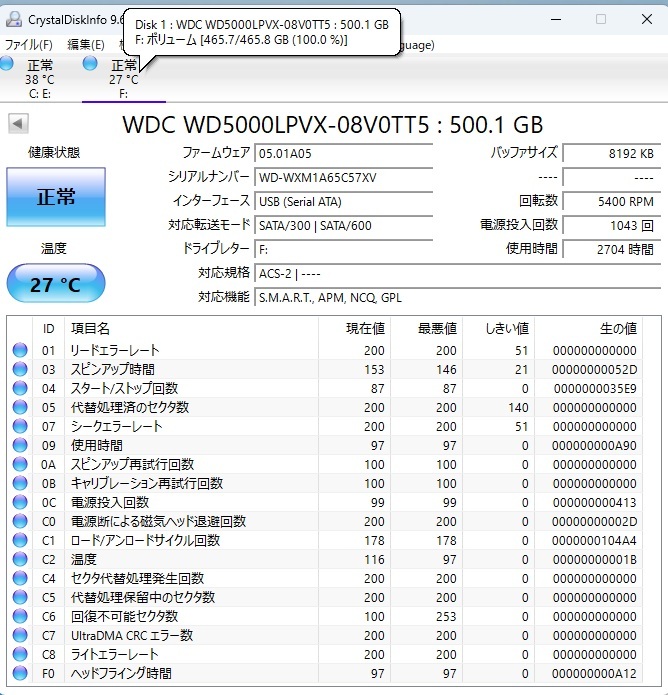Select raw value 0000000035E9
The image size is (668, 695).
[x=595, y=389]
